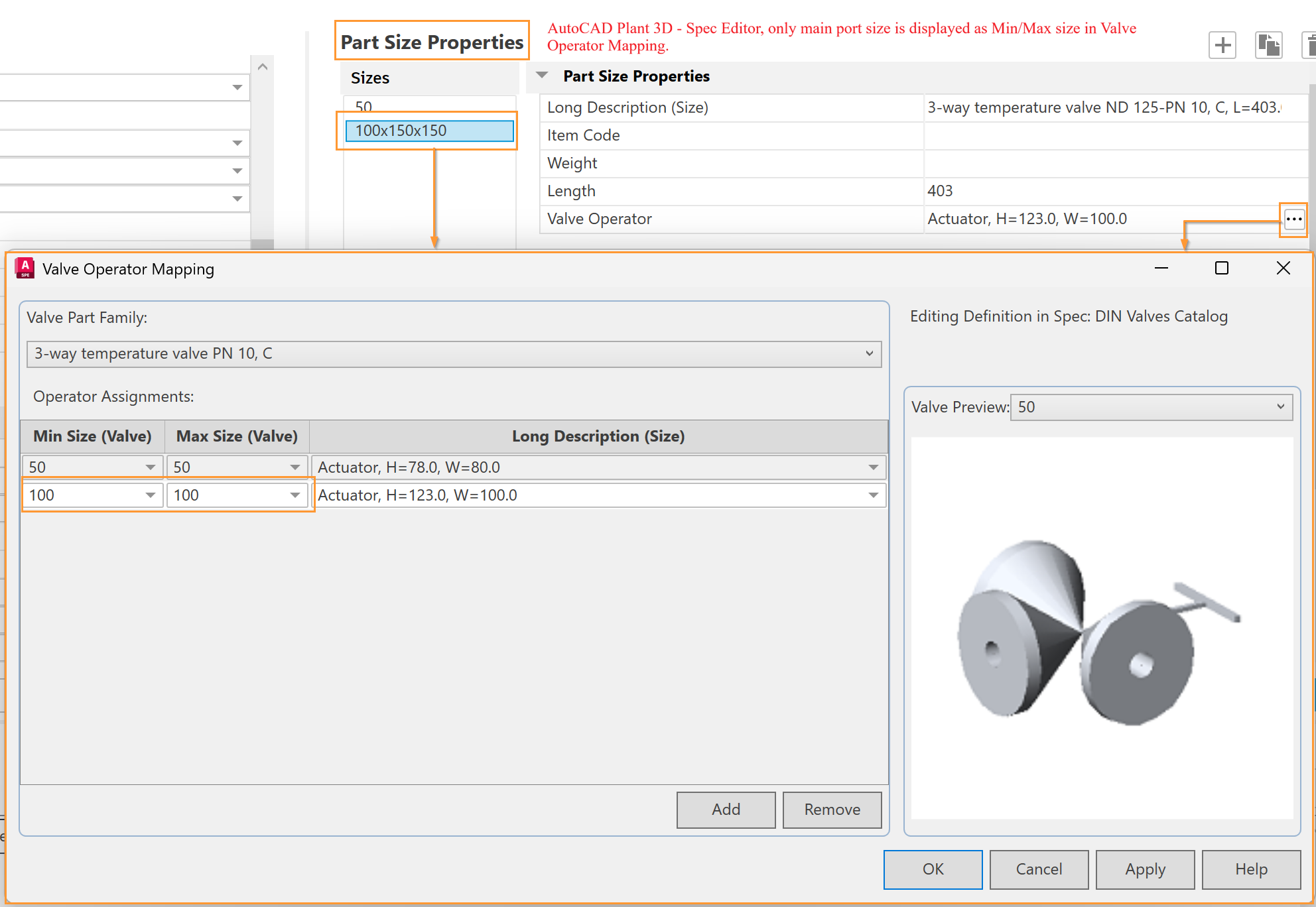Viewport: 1316px width, 907px height.
Task: Open Help for Valve Operator Mapping
Action: point(1251,869)
